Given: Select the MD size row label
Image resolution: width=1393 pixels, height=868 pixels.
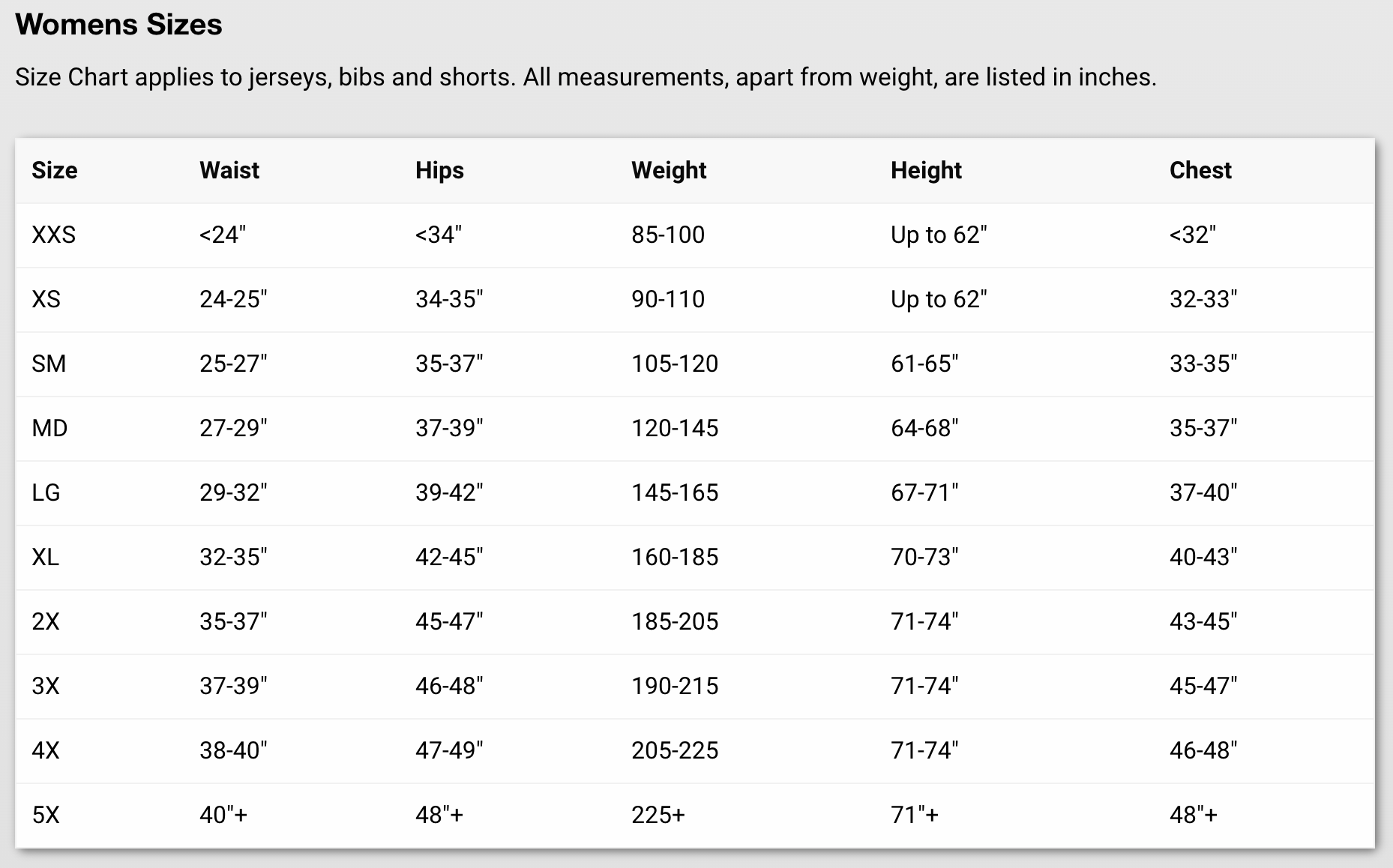Looking at the screenshot, I should (x=49, y=428).
